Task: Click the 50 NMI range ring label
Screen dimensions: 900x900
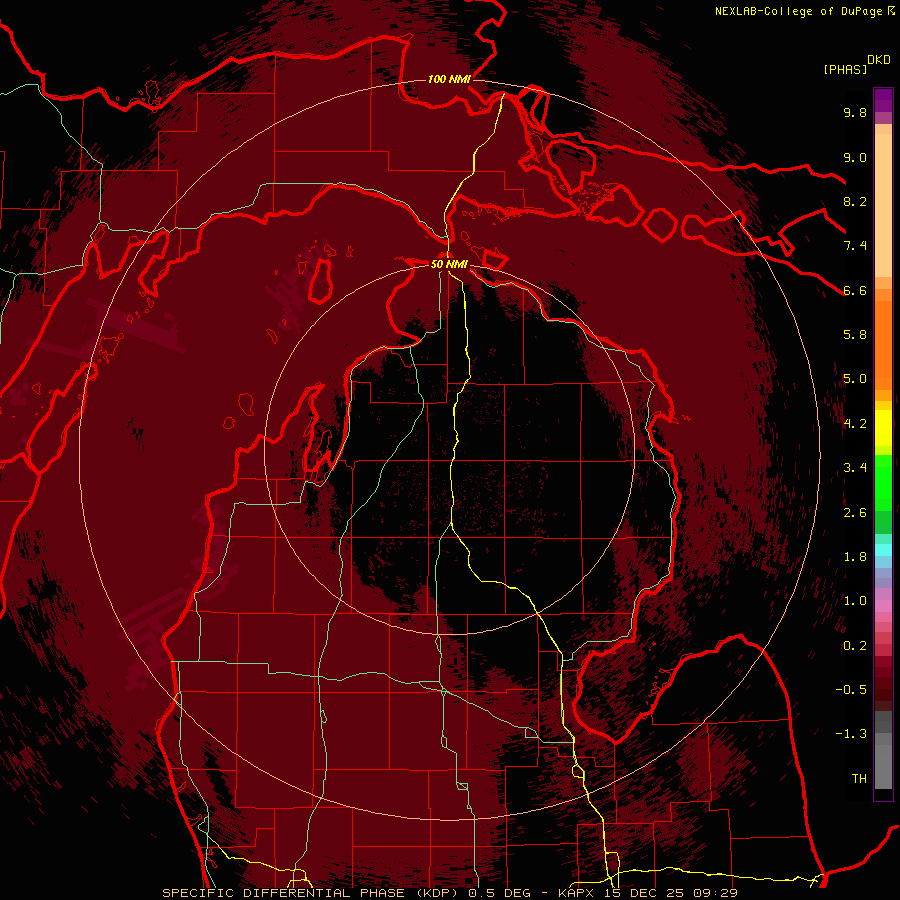Action: [x=449, y=264]
